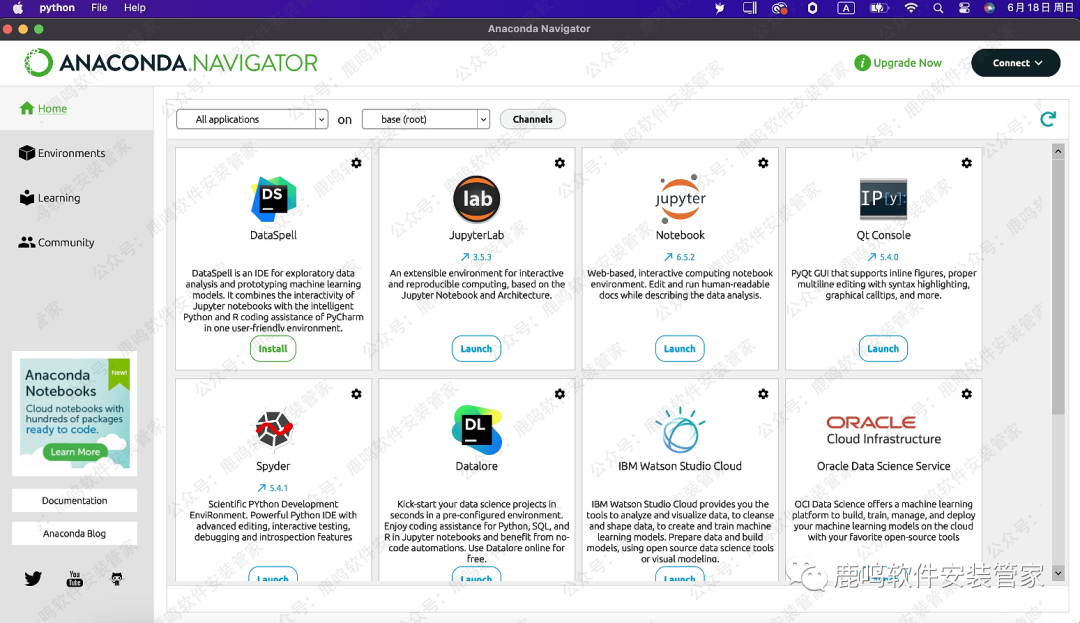1080x623 pixels.
Task: Open the Connect dropdown button
Action: pos(1016,63)
